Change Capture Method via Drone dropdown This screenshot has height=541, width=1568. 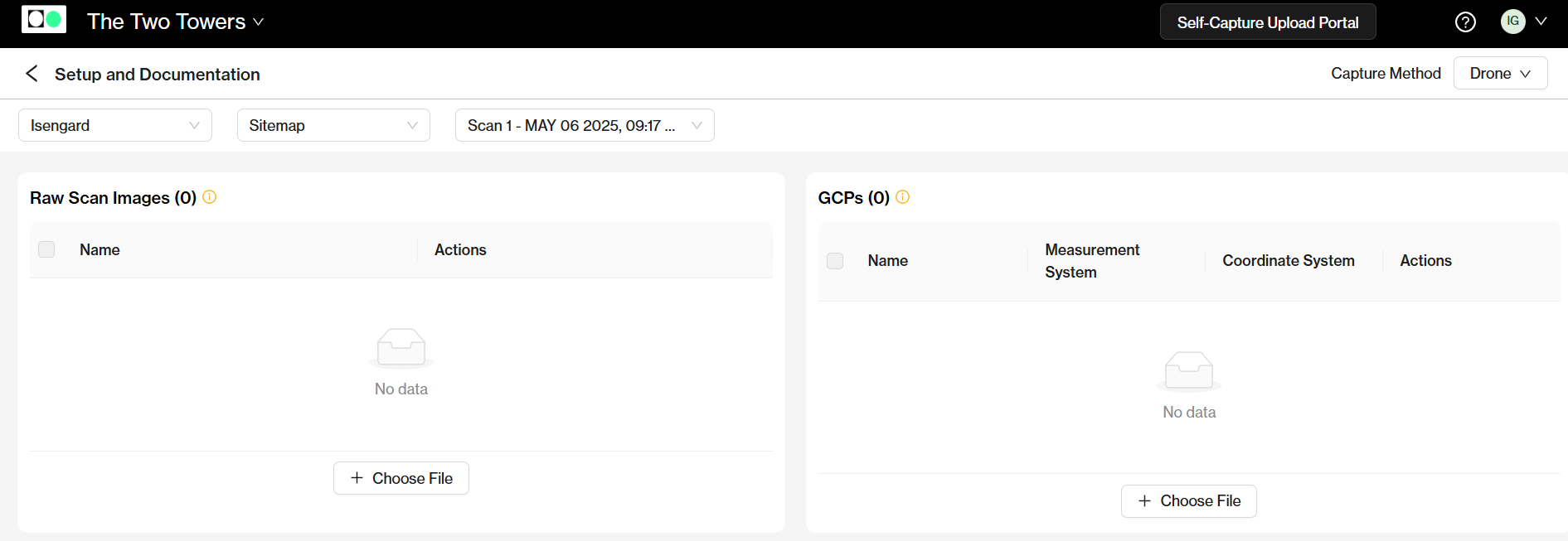(1500, 73)
